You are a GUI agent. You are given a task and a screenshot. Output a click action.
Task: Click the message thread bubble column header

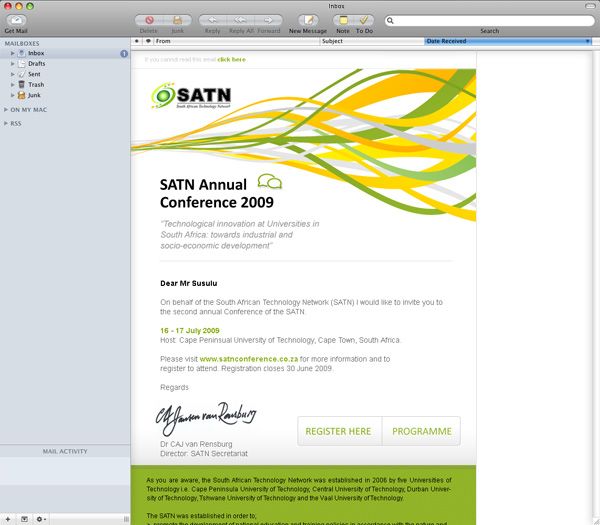pos(148,41)
